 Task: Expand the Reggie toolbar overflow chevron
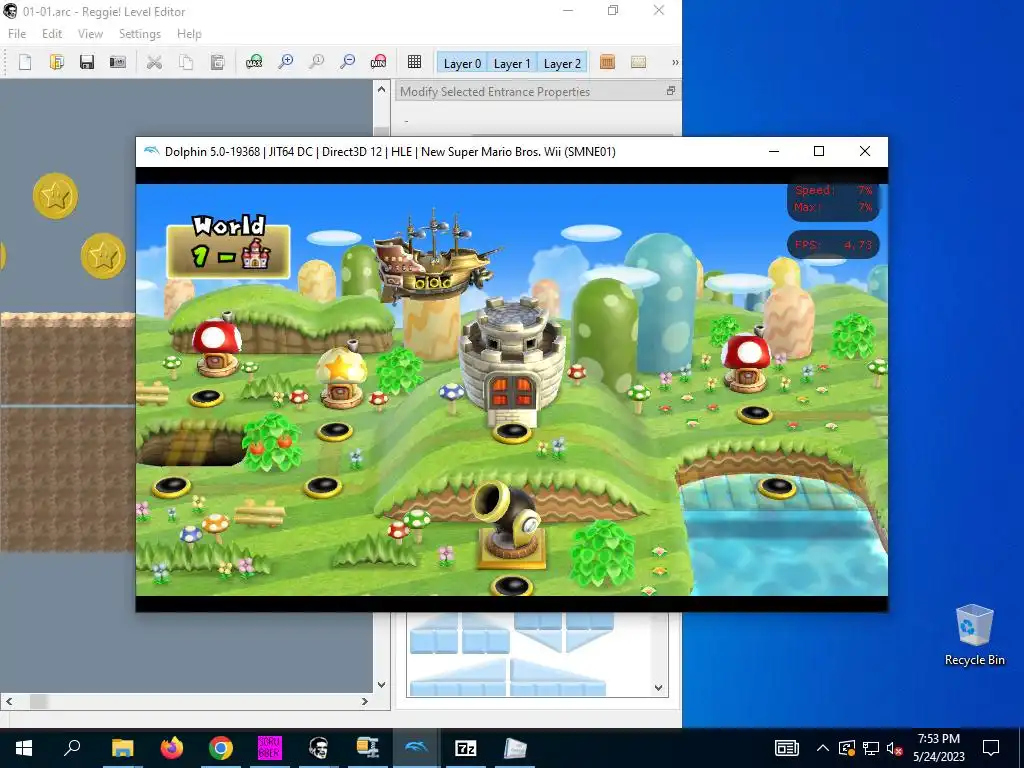[675, 63]
